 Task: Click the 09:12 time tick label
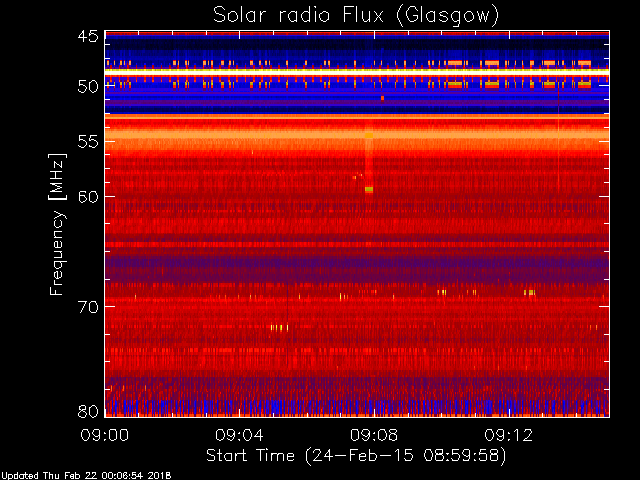point(509,435)
